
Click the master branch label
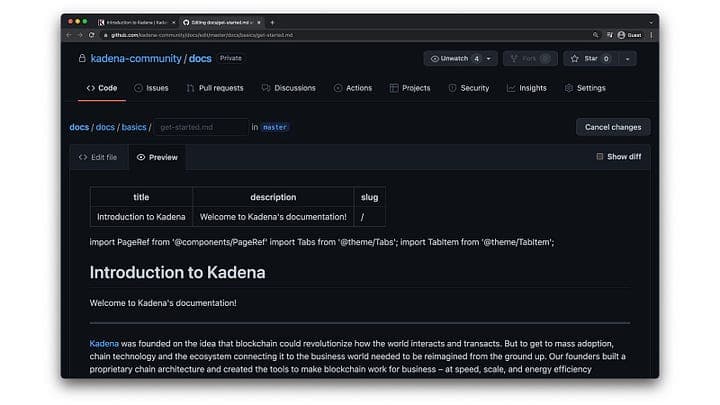point(275,127)
